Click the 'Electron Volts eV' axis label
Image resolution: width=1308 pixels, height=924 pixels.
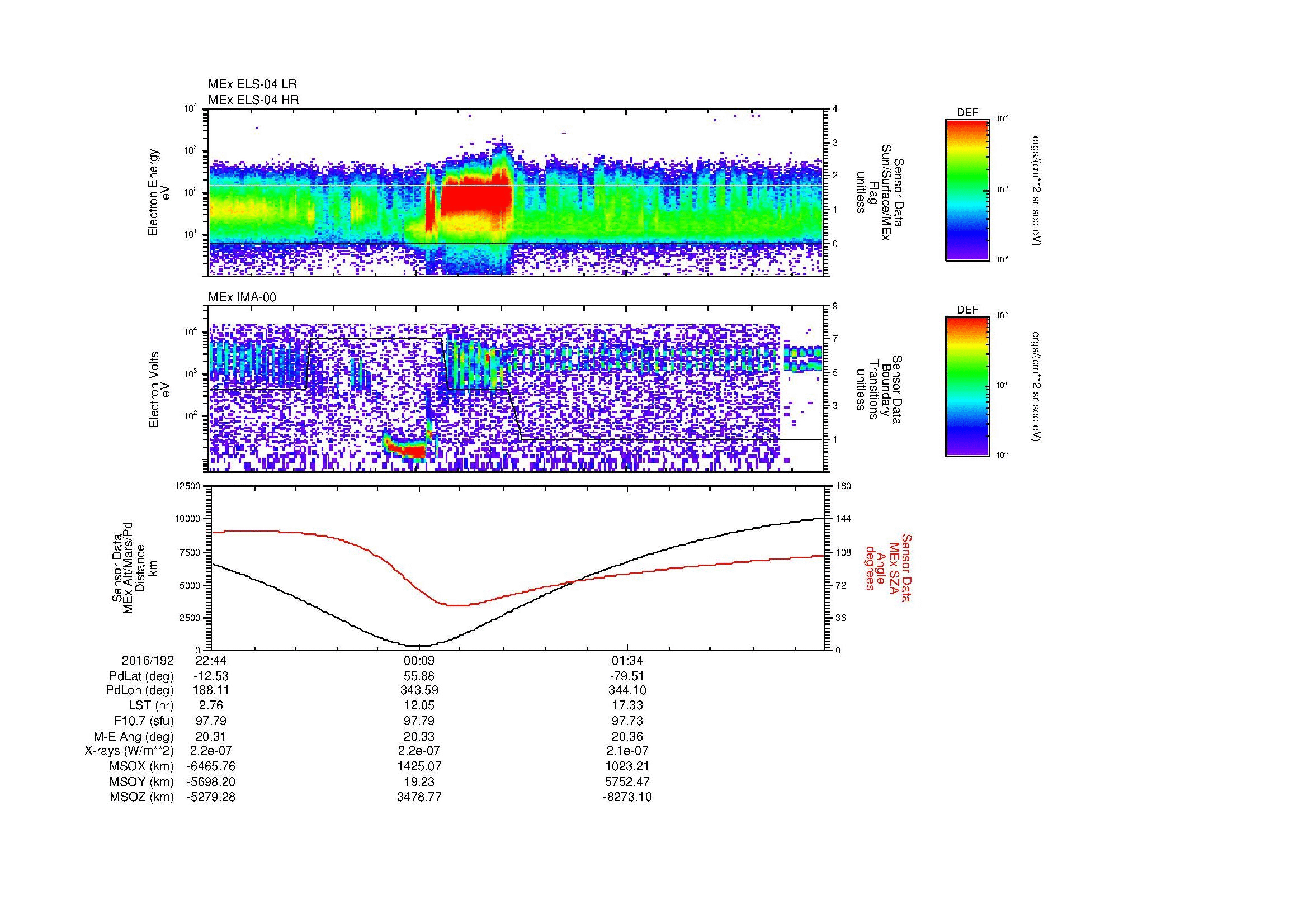tap(159, 390)
